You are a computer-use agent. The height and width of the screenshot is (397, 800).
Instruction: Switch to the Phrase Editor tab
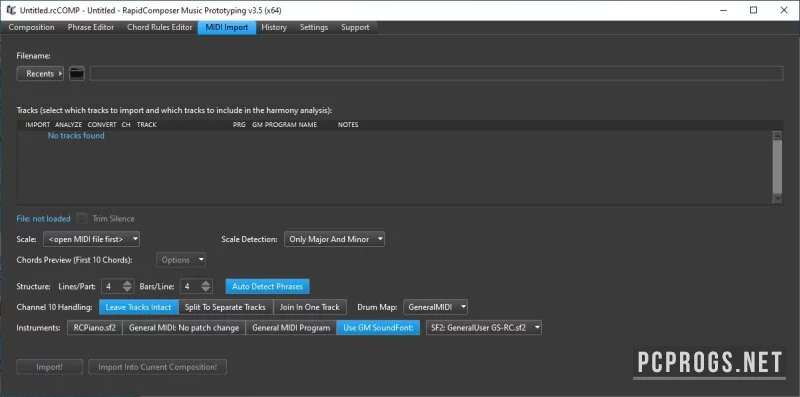pyautogui.click(x=91, y=28)
